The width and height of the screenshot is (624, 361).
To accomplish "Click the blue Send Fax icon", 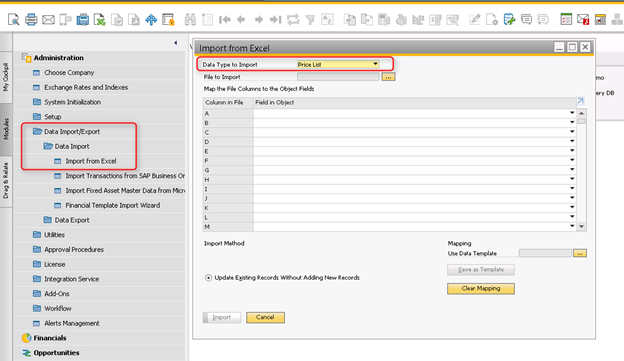I will point(82,19).
